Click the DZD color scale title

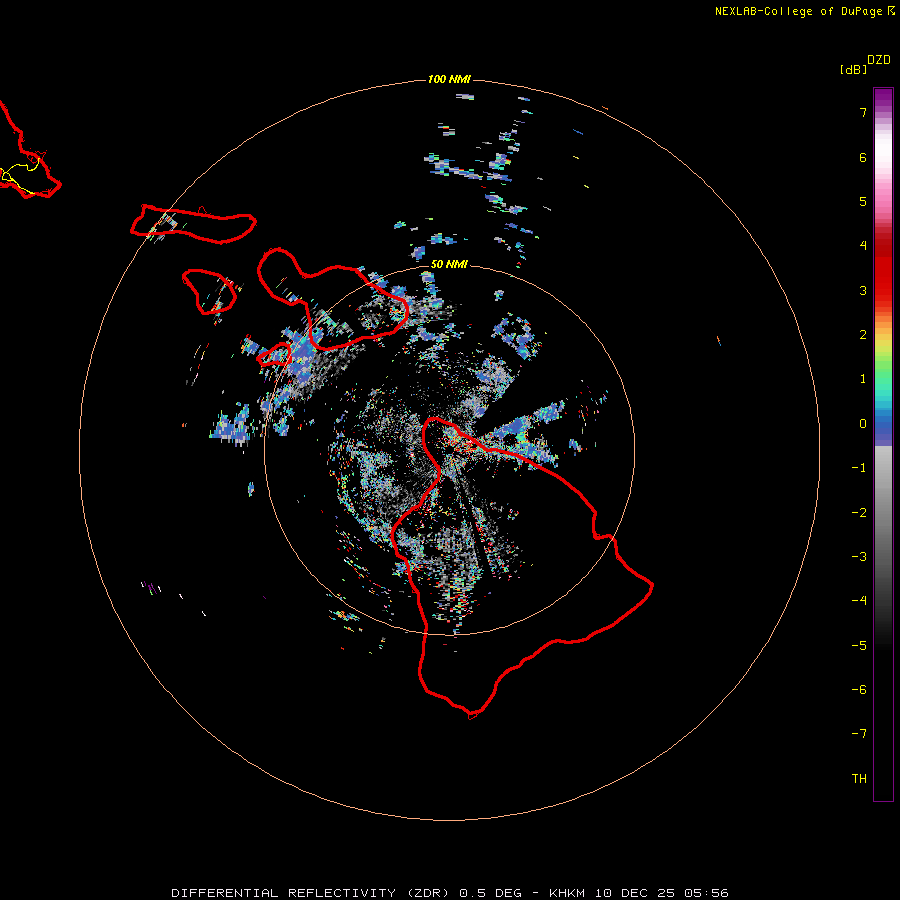879,60
